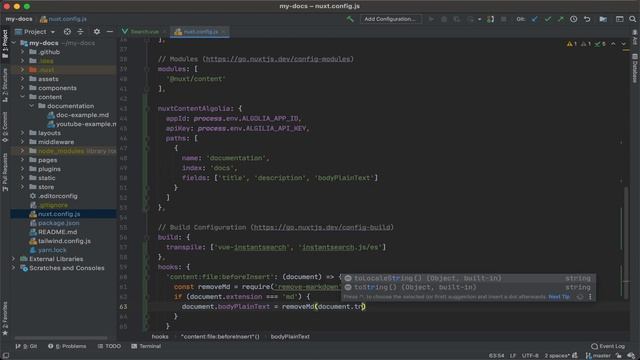The height and width of the screenshot is (360, 640).
Task: Click collapse all icon in Project panel
Action: 80,31
